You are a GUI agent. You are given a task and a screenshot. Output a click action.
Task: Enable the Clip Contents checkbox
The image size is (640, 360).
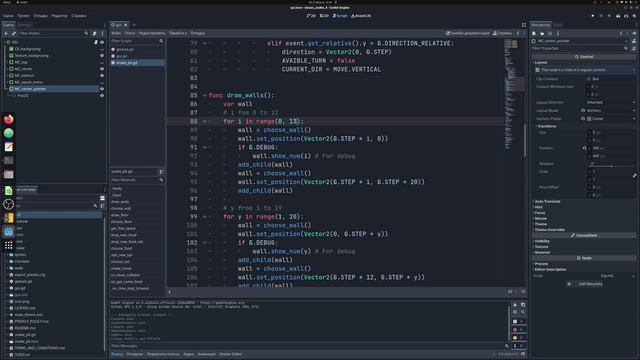pyautogui.click(x=589, y=79)
